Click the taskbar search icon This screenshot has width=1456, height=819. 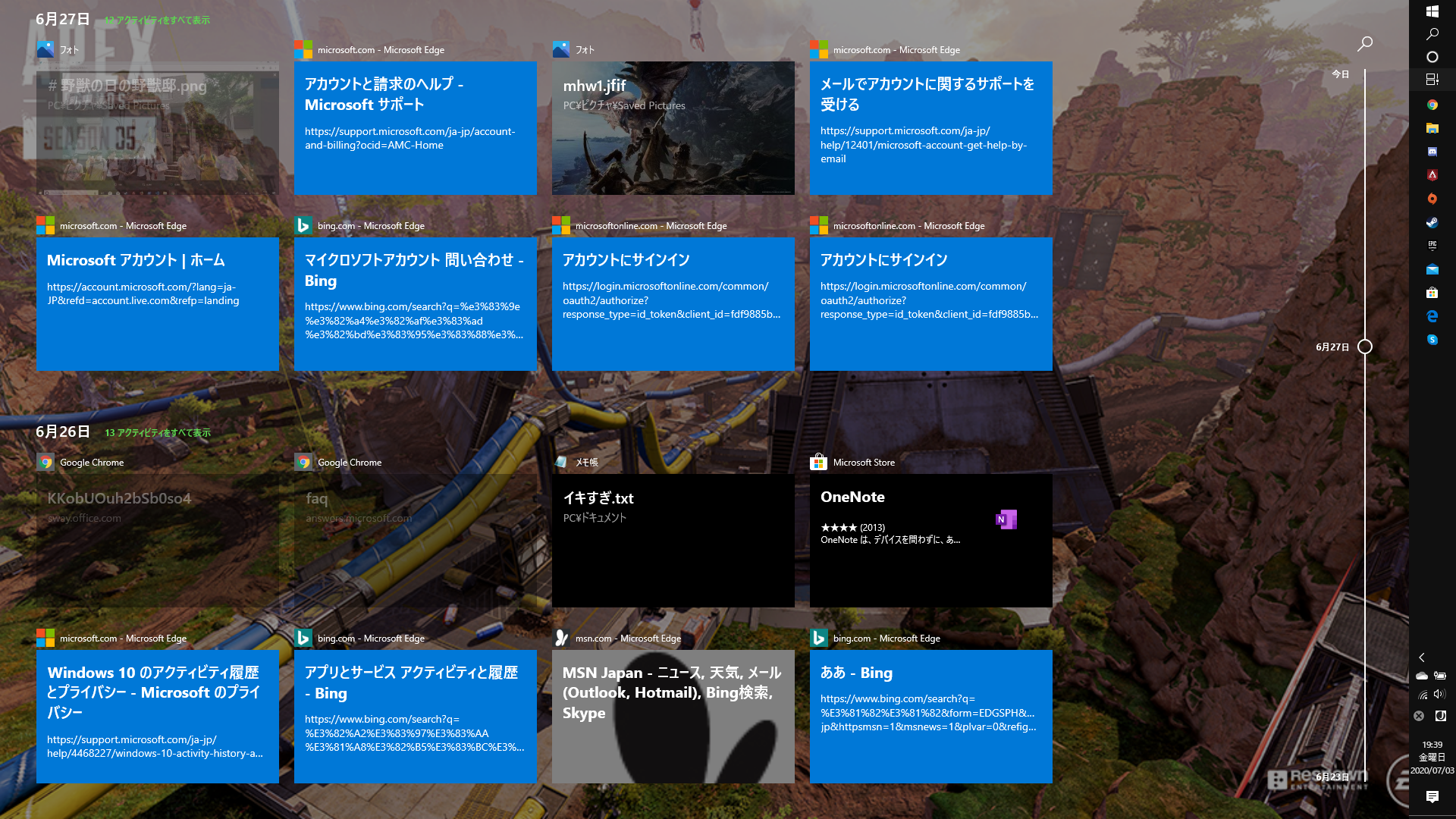[1432, 34]
